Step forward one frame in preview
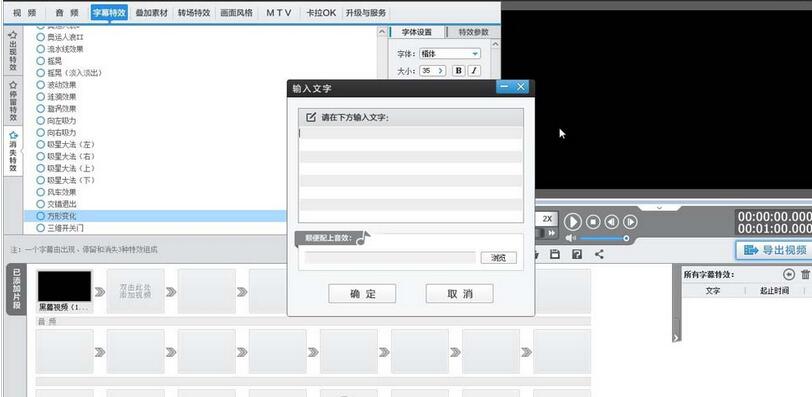Image resolution: width=812 pixels, height=397 pixels. tap(630, 222)
